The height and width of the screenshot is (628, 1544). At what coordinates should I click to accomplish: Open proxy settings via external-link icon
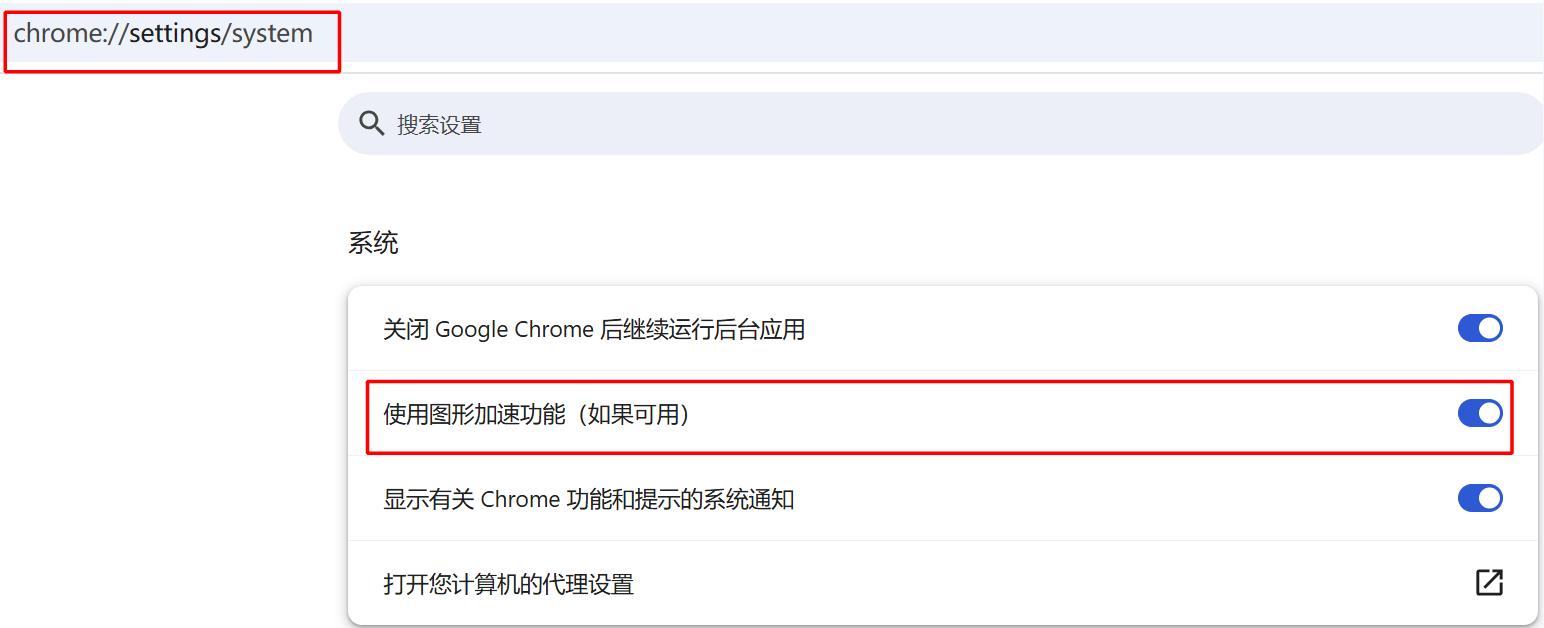tap(1489, 583)
